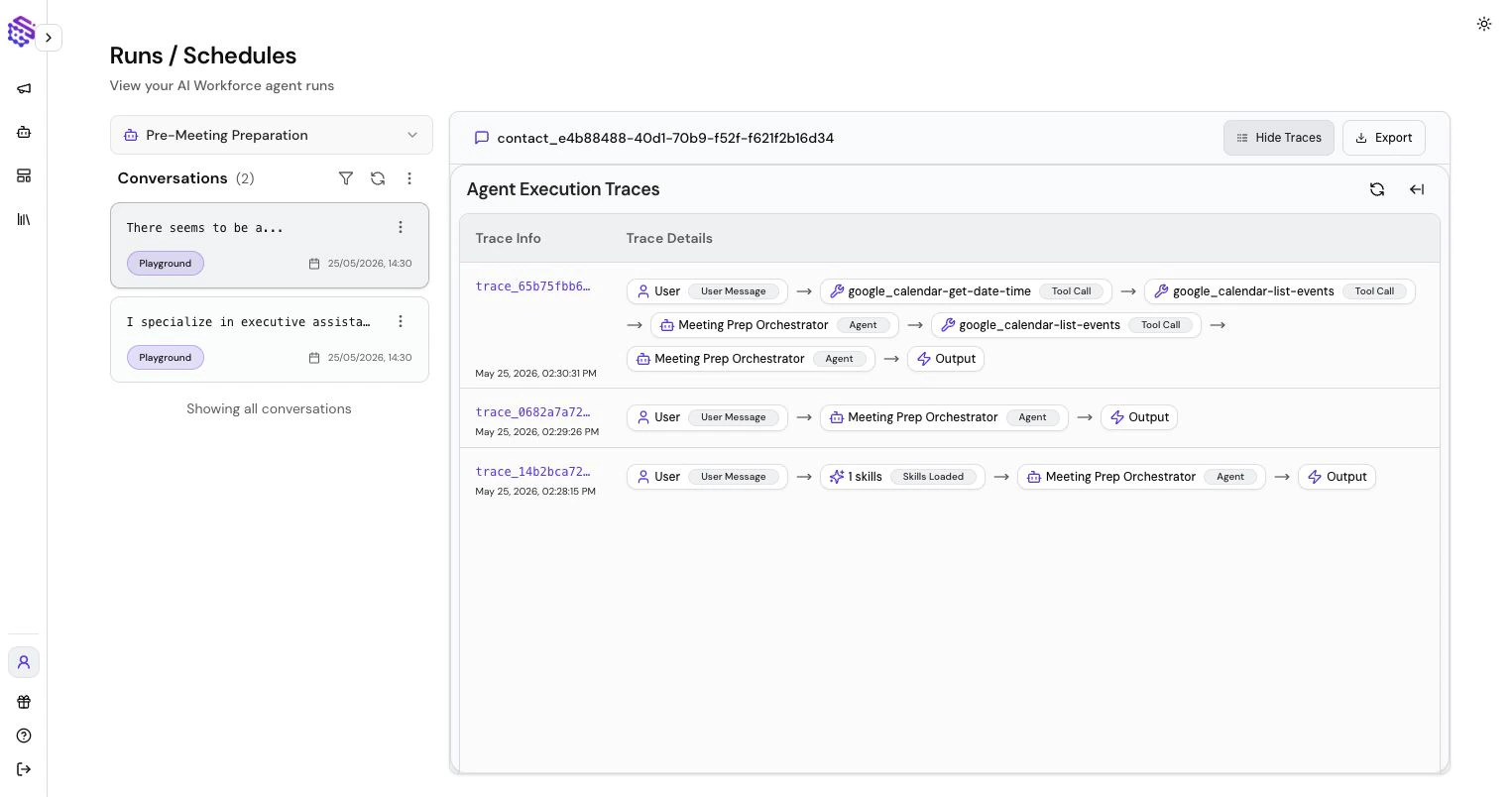This screenshot has height=797, width=1512.
Task: Export the conversation
Action: click(1384, 138)
